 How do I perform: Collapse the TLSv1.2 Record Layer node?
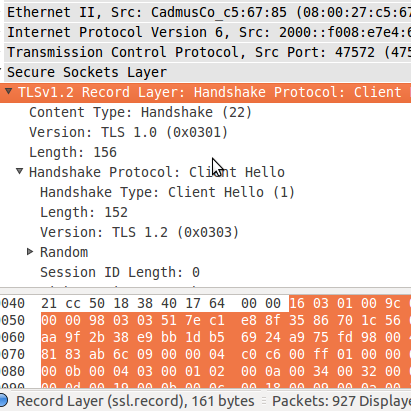[x=9, y=91]
